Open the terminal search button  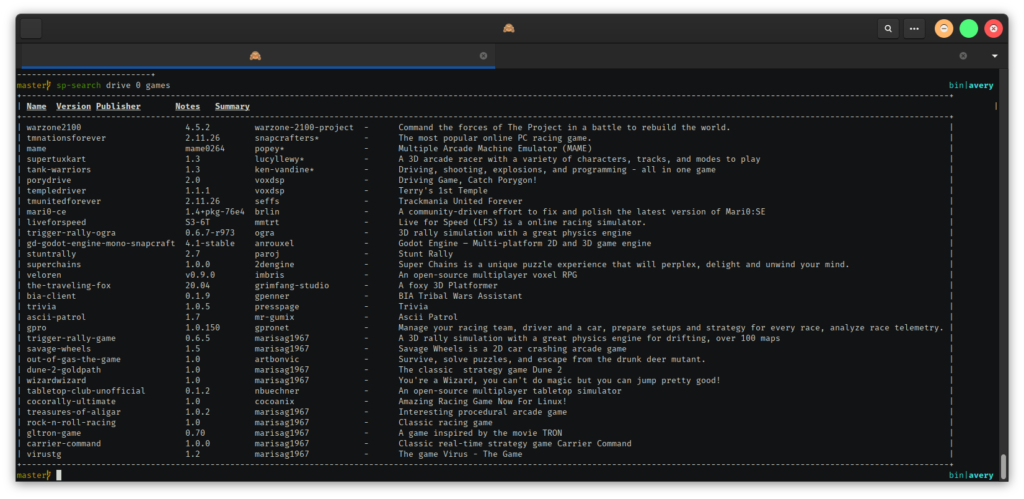click(888, 29)
